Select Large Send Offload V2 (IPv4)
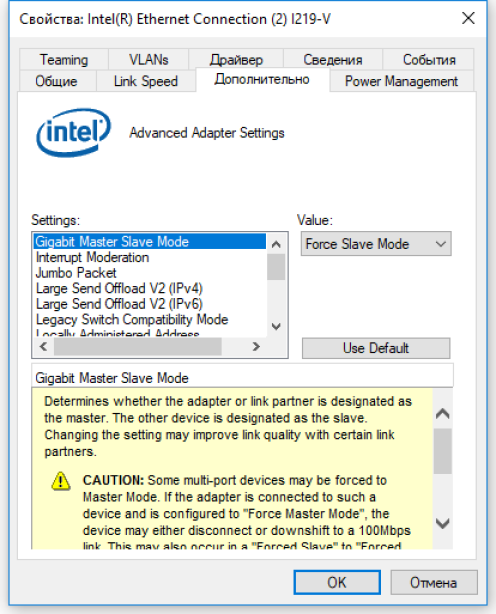Viewport: 496px width, 614px height. pyautogui.click(x=150, y=288)
